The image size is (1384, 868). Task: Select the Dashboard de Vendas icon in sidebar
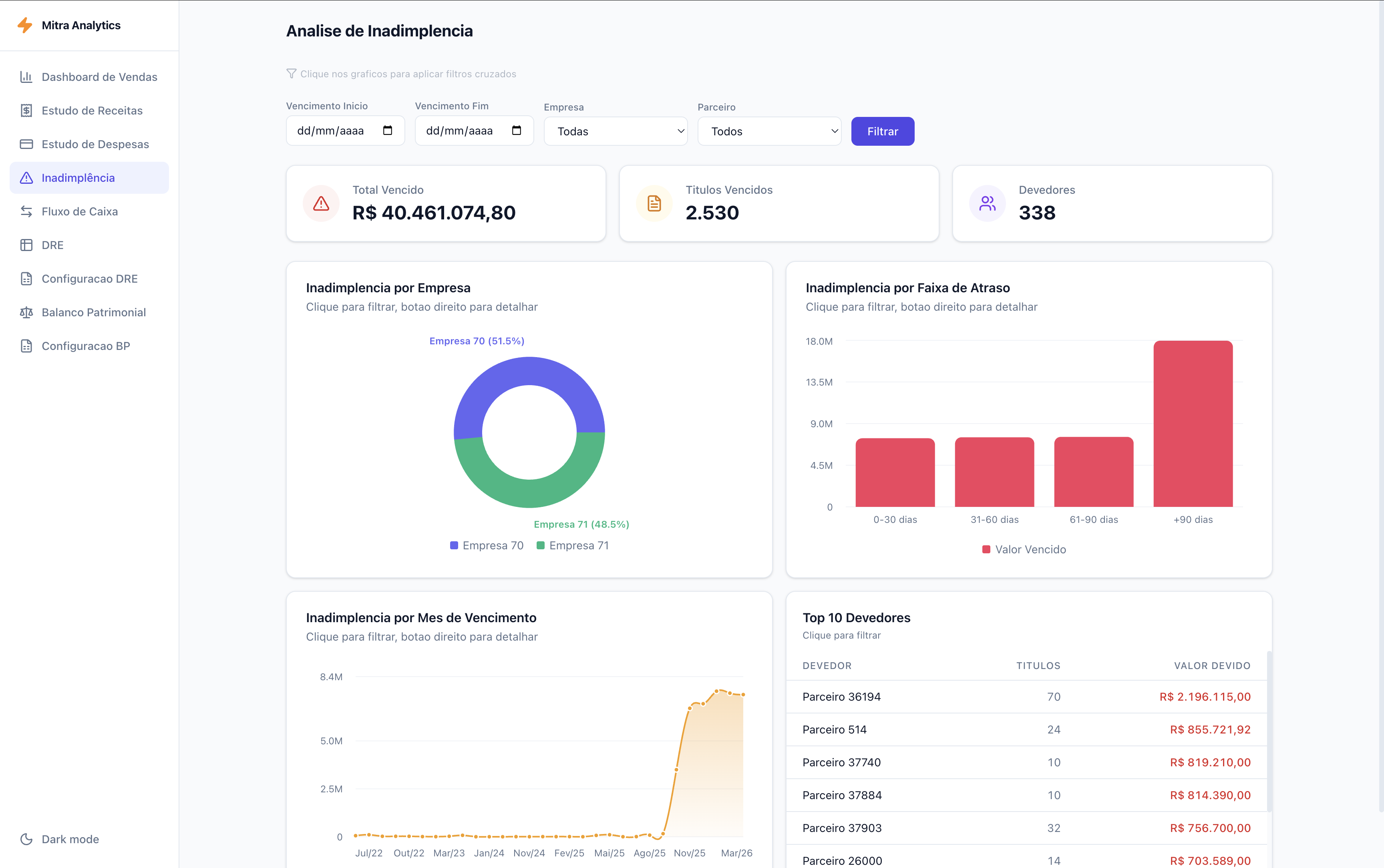tap(27, 76)
